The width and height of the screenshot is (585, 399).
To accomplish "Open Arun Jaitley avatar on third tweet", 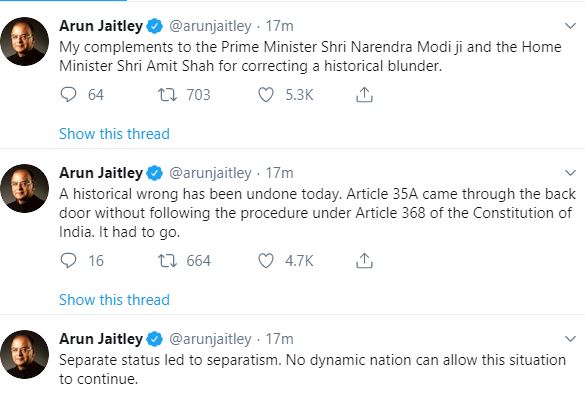I will [24, 355].
